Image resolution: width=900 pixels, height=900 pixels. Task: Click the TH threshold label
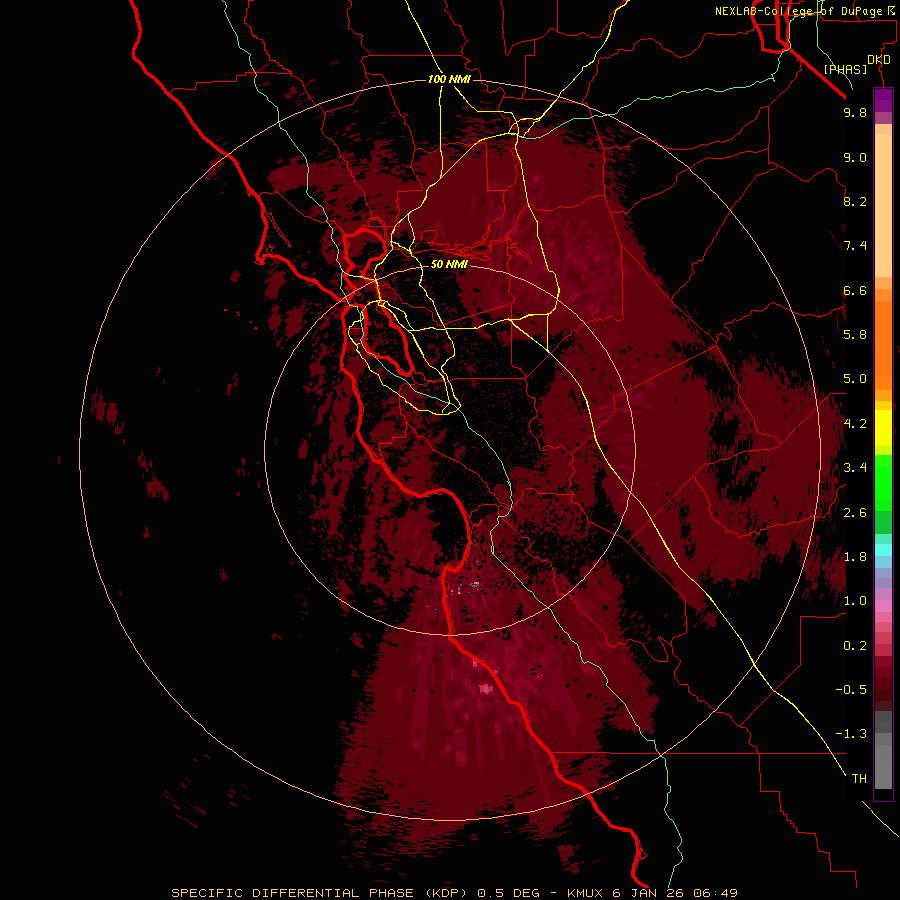[859, 779]
